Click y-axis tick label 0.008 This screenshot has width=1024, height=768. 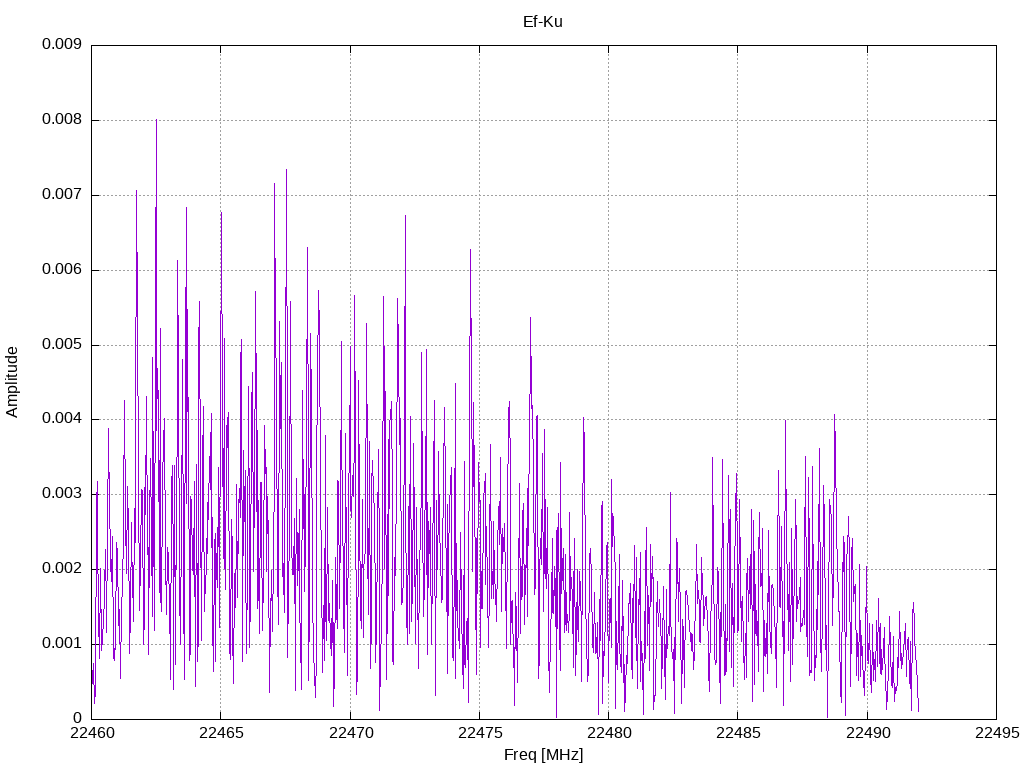pos(62,120)
